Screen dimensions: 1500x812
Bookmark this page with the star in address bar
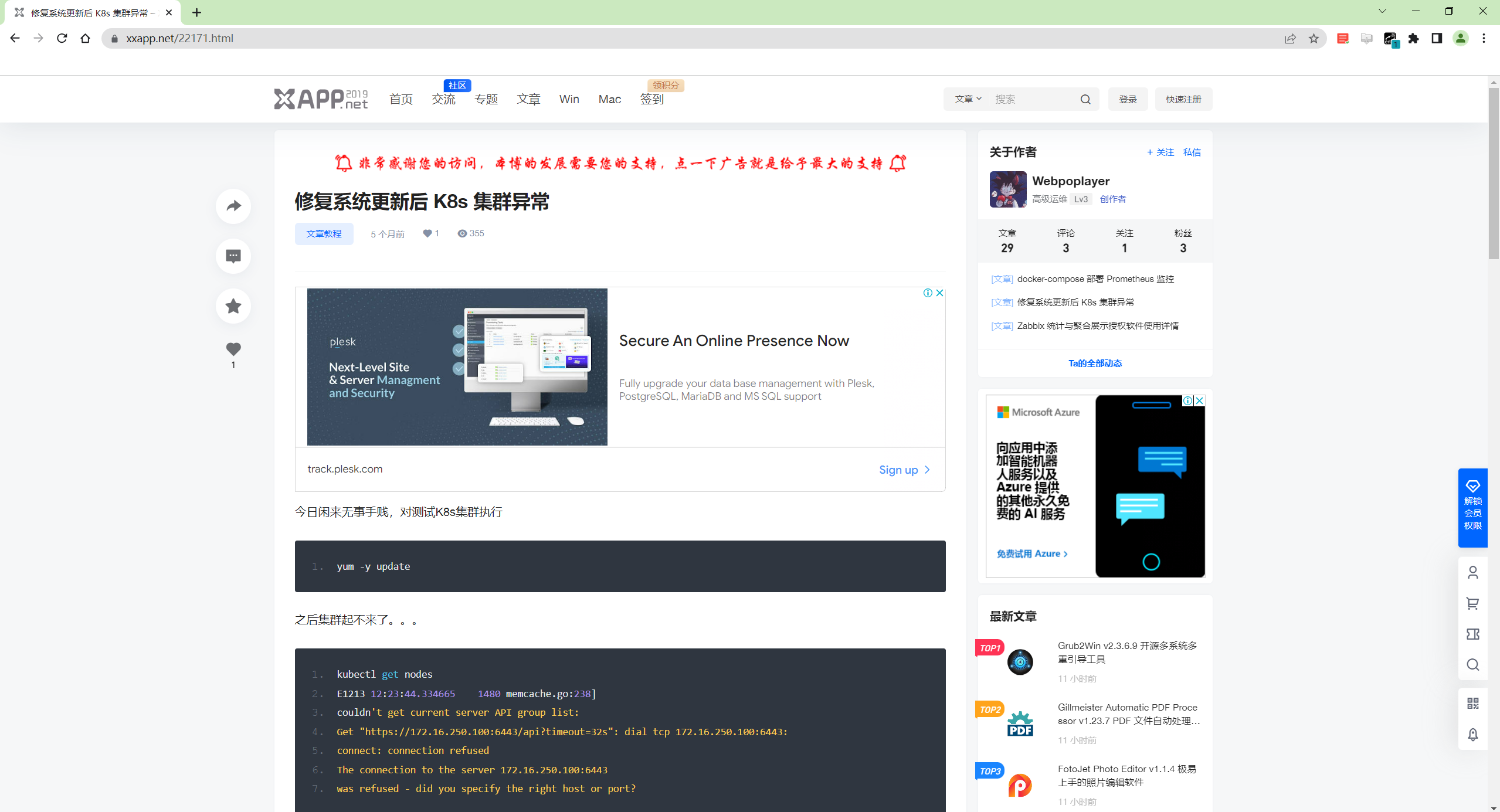[1314, 38]
